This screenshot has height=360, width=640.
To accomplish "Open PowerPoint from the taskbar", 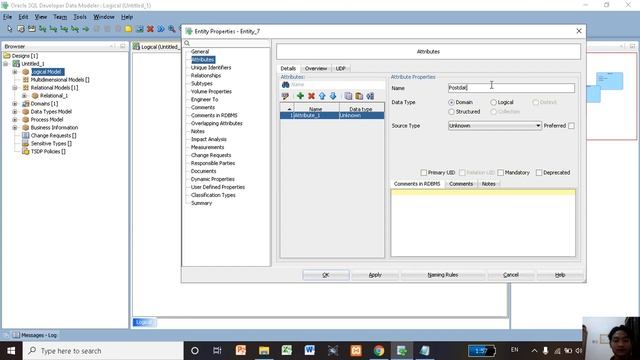I will [x=241, y=350].
